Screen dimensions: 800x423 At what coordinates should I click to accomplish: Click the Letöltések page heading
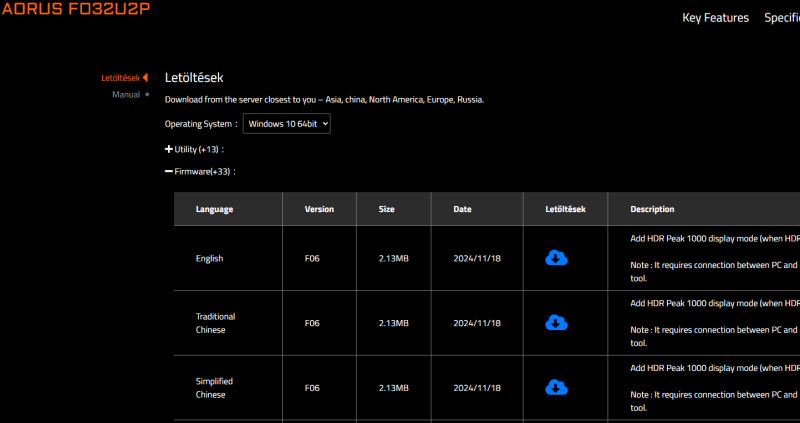[194, 78]
